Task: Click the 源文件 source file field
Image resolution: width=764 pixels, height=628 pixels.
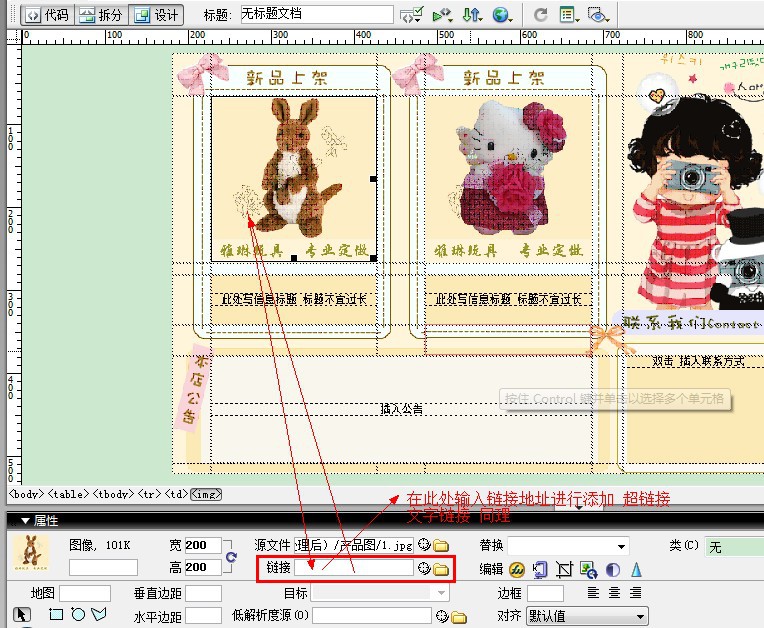Action: pyautogui.click(x=354, y=545)
